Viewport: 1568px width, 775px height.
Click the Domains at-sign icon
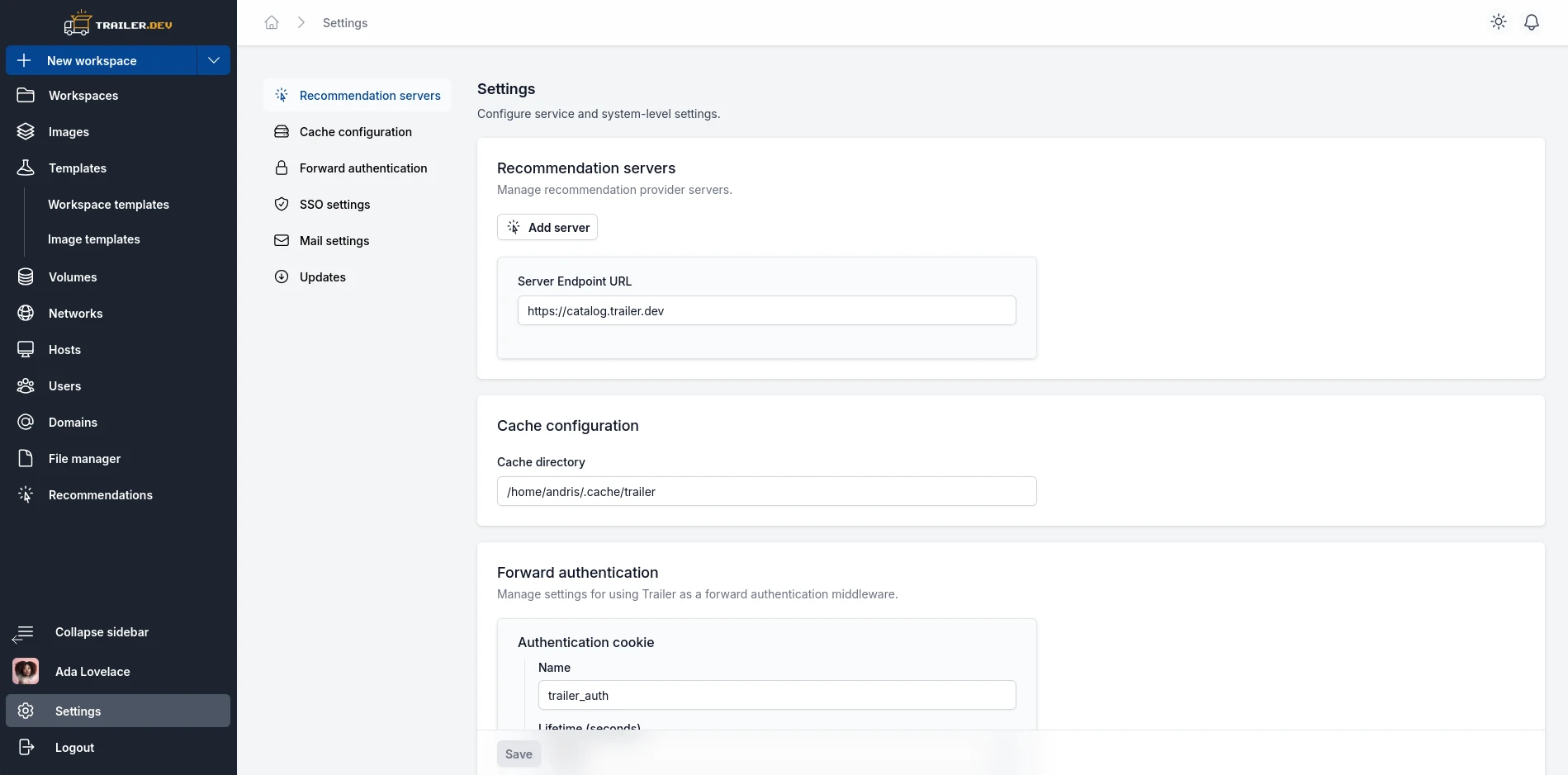(26, 422)
